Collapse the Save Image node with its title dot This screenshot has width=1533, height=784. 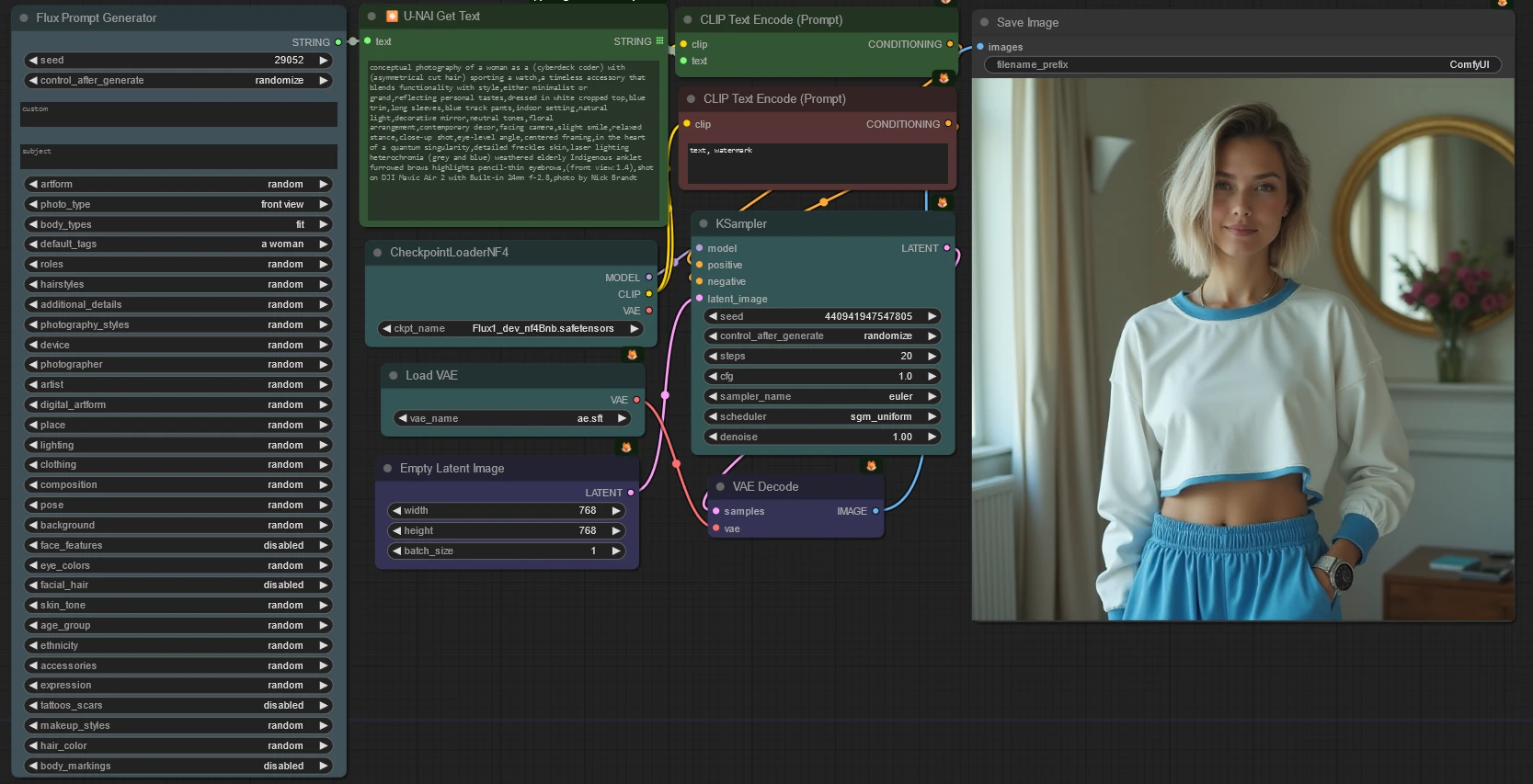[985, 22]
